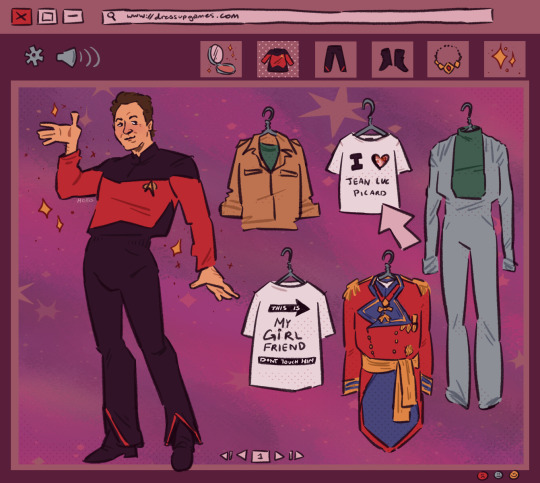
Task: Open the necklace accessories category tab
Action: coord(448,59)
